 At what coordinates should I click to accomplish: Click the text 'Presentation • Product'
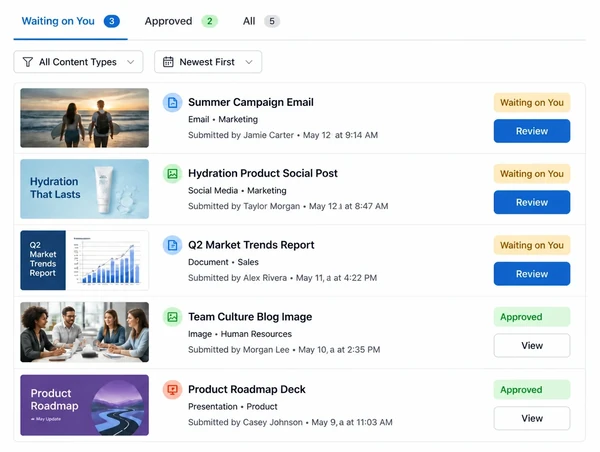pyautogui.click(x=232, y=406)
